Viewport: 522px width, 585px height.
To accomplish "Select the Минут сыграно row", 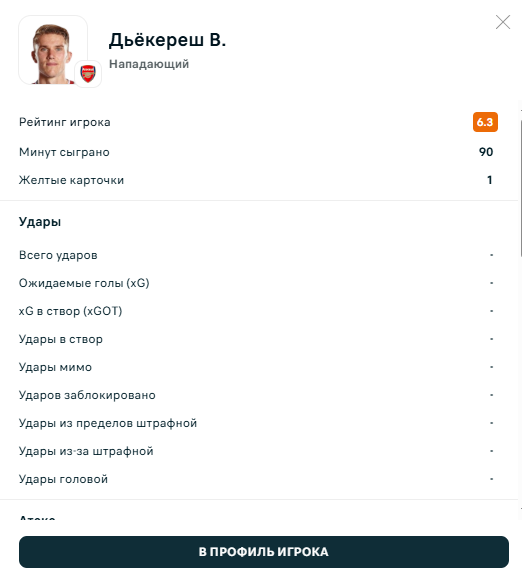I will pyautogui.click(x=258, y=152).
